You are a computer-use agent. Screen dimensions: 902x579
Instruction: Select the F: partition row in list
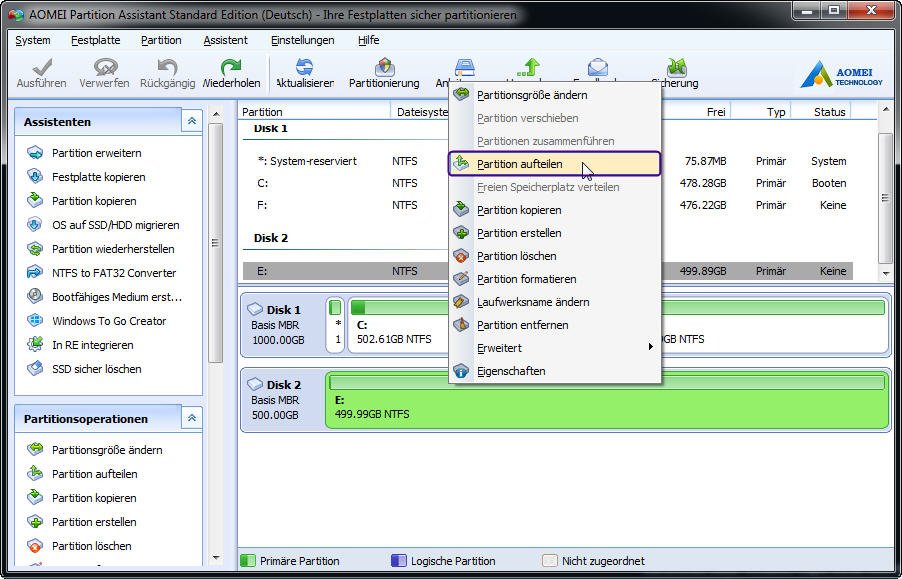click(548, 205)
